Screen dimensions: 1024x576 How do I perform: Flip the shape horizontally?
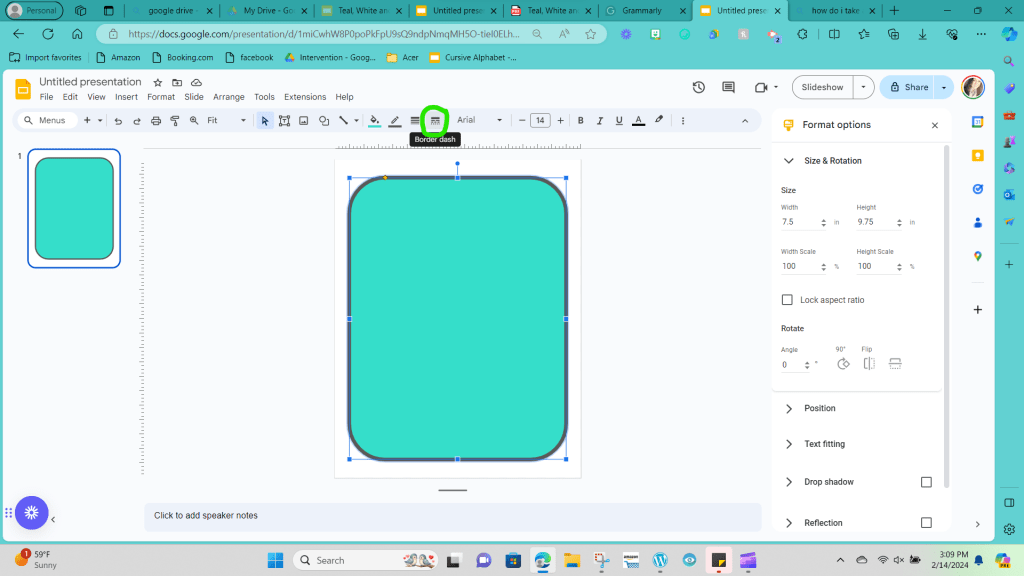pyautogui.click(x=869, y=364)
